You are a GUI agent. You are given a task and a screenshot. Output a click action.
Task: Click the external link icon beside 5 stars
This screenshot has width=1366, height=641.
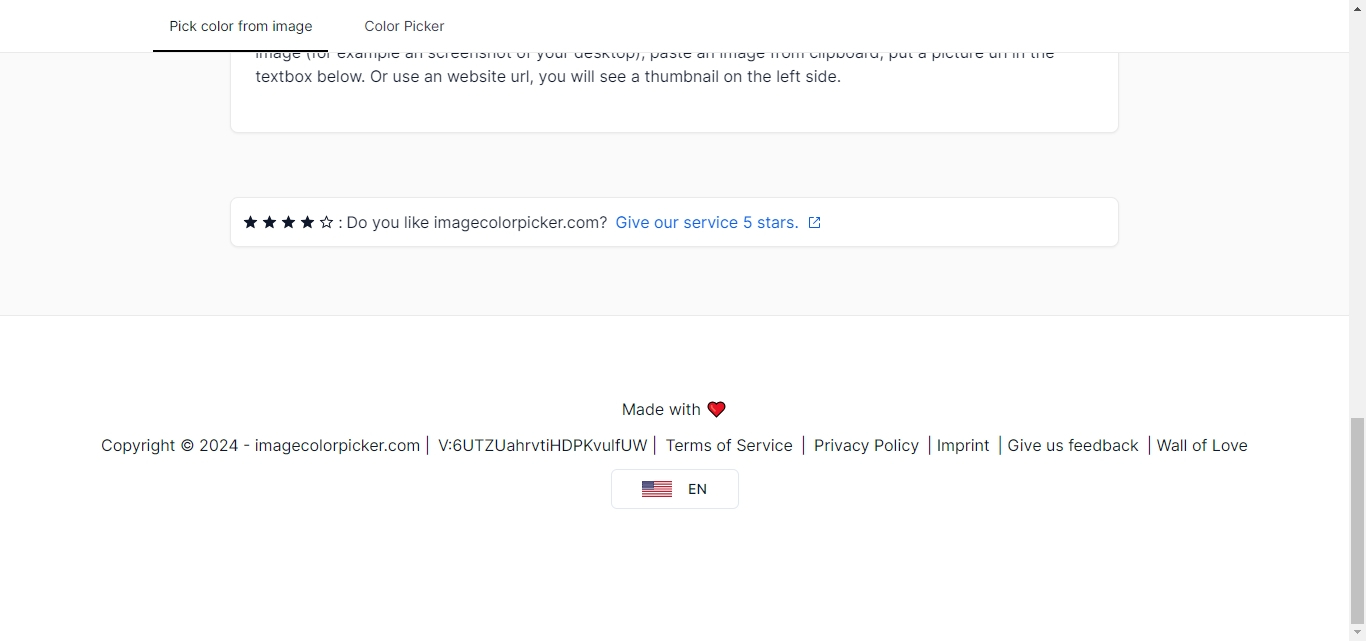coord(814,223)
